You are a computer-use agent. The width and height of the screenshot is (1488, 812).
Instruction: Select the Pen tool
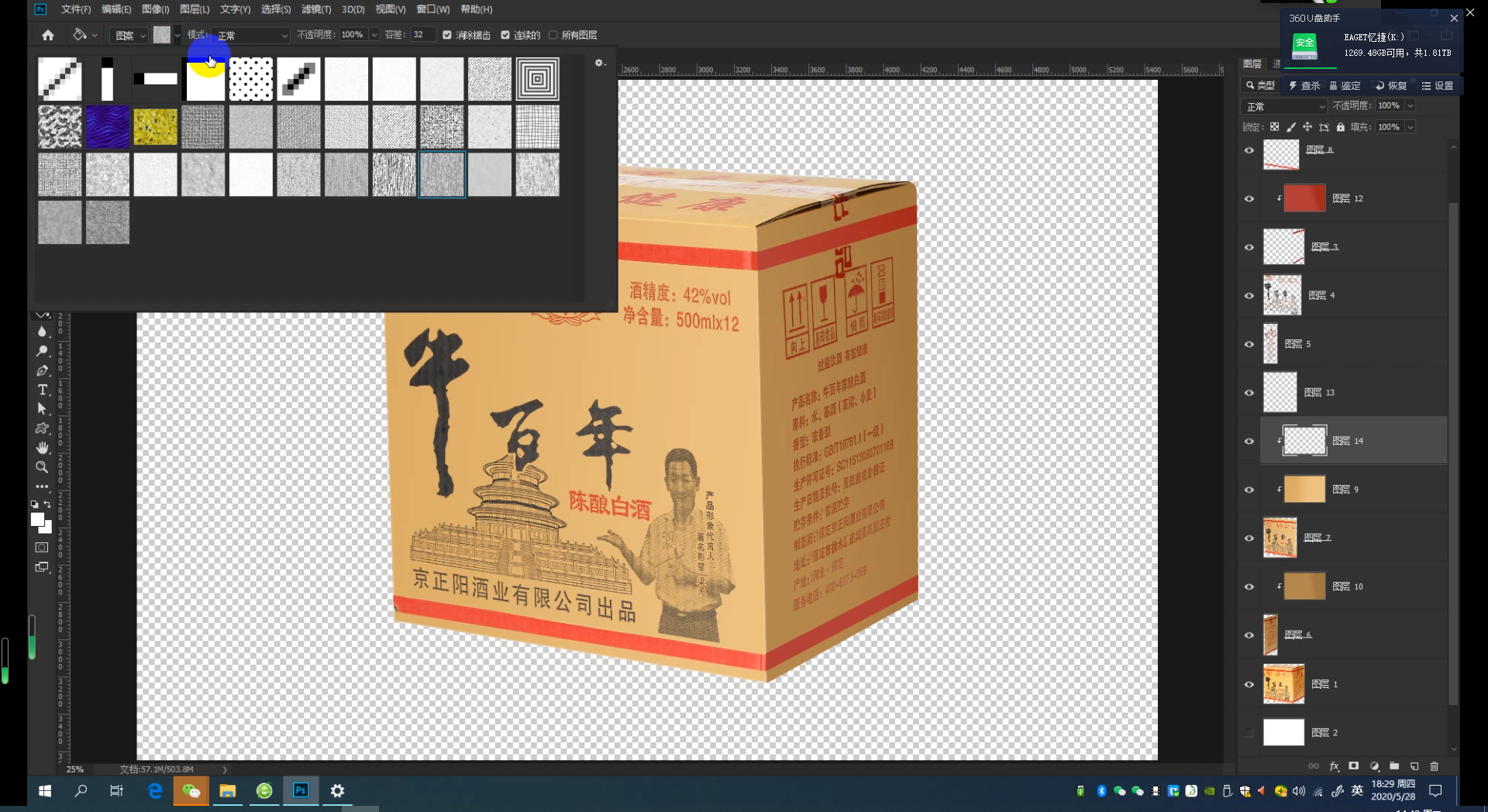[42, 370]
